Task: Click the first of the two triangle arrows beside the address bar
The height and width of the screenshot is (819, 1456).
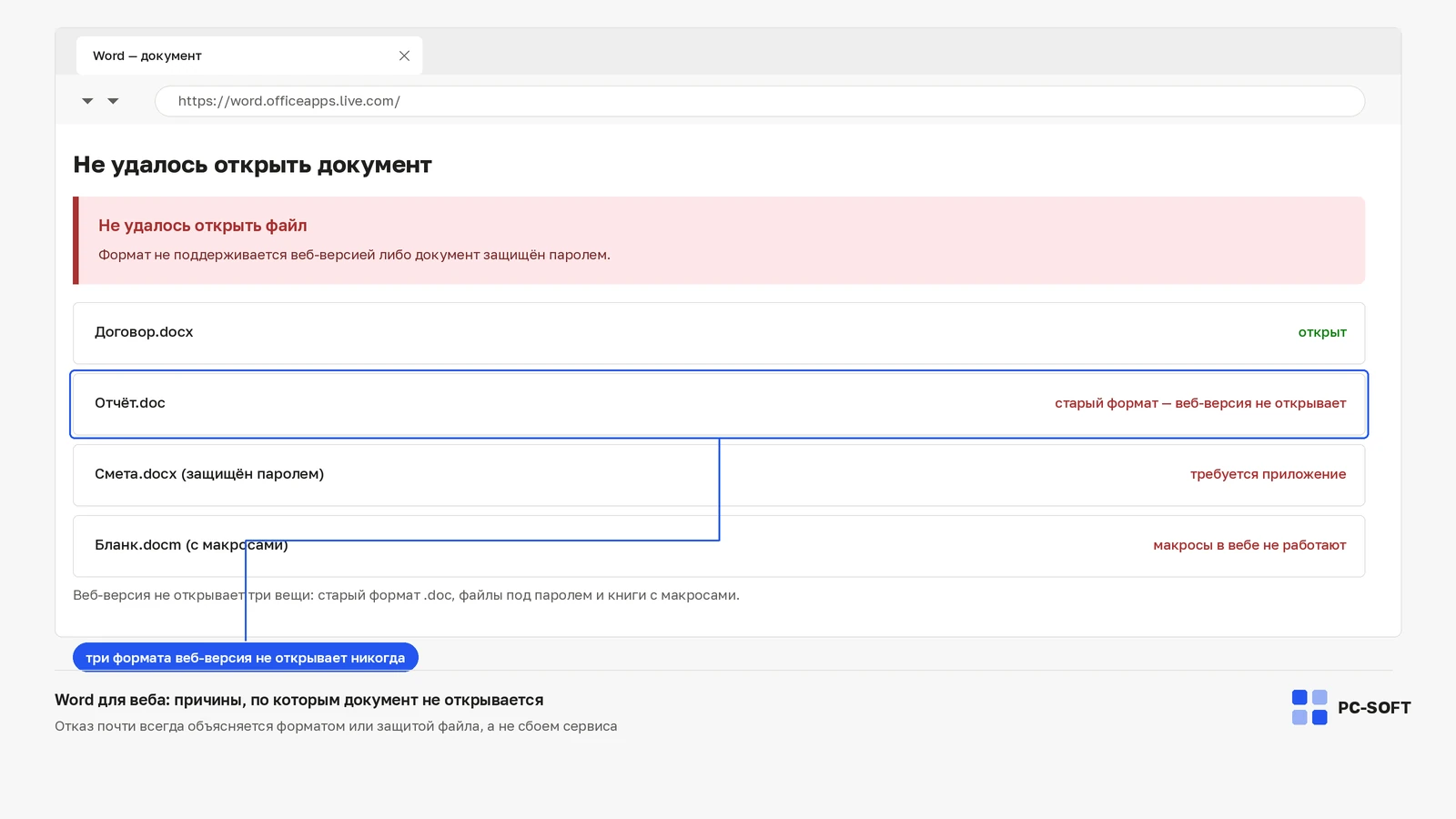Action: pos(87,101)
